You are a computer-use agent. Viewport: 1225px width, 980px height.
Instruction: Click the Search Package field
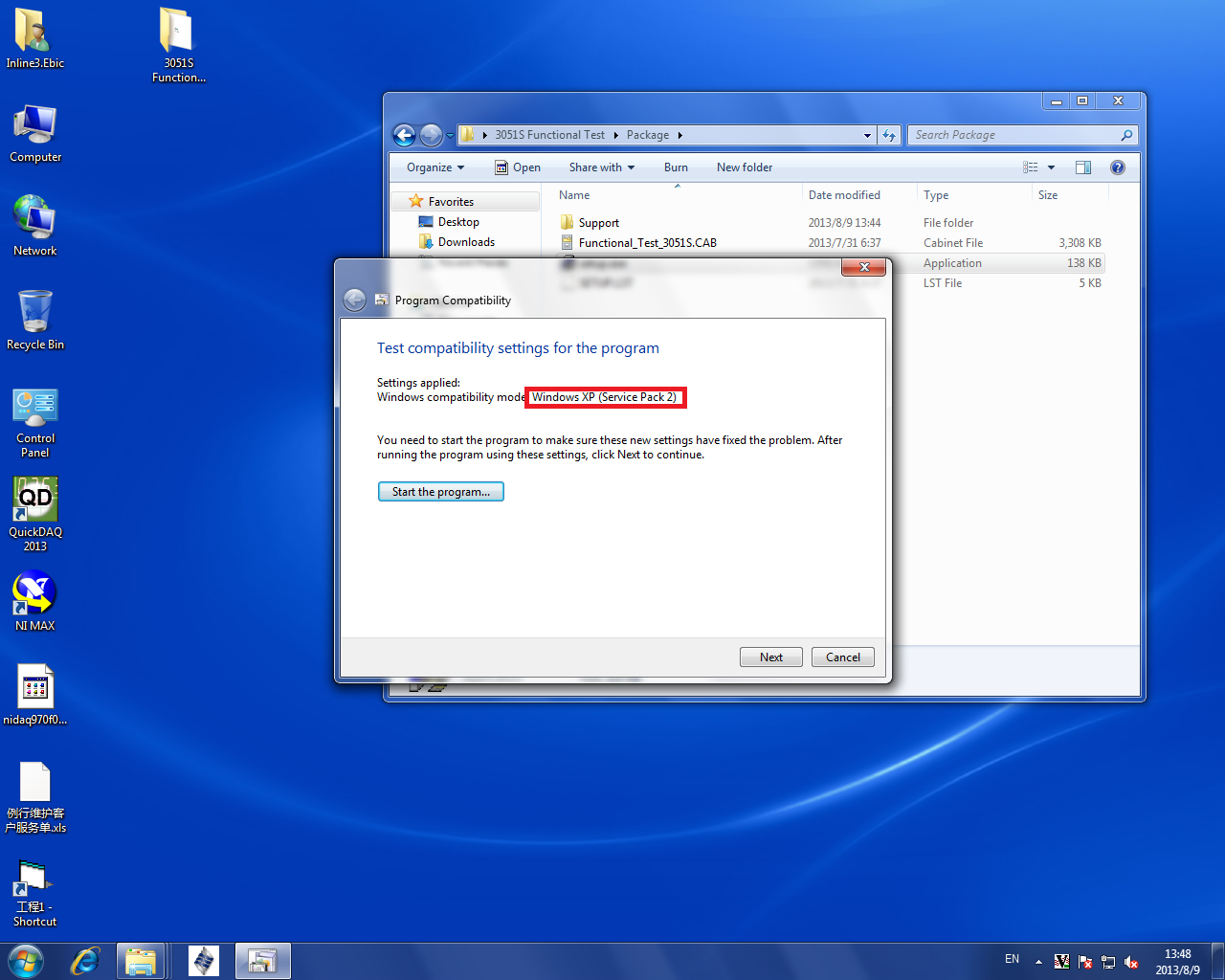click(1022, 135)
